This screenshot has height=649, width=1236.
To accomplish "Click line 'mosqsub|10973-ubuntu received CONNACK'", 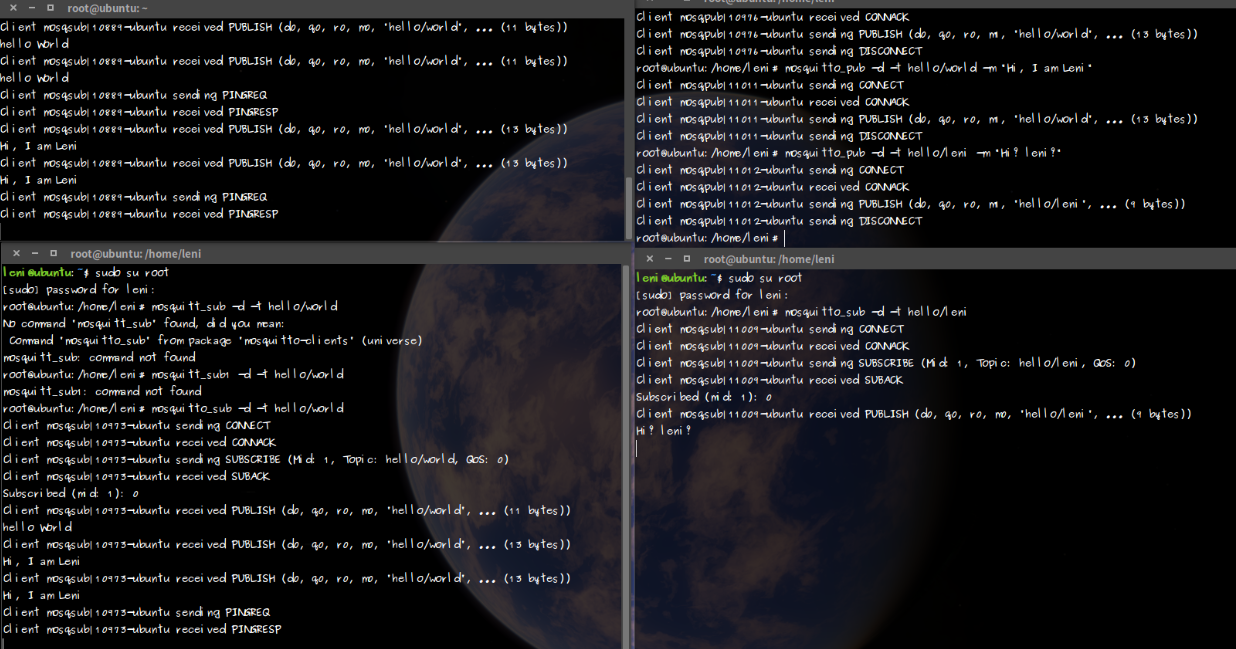I will [x=139, y=442].
